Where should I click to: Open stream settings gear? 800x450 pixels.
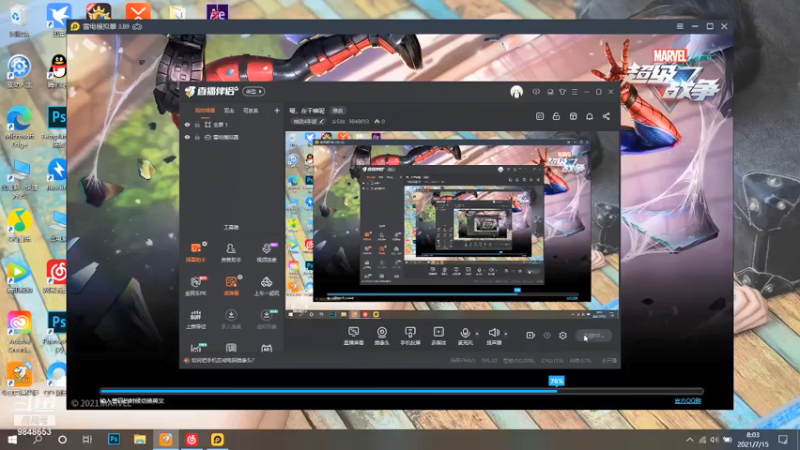[x=563, y=335]
